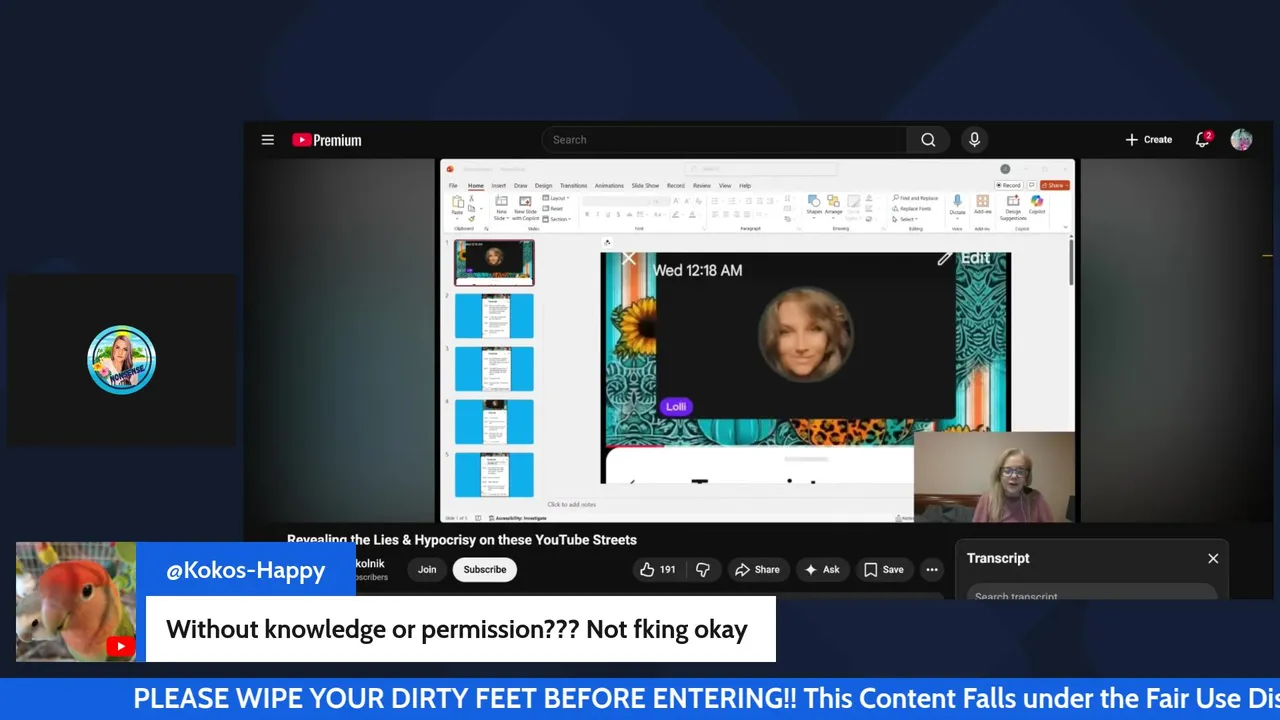Open the YouTube hamburger guide menu

(267, 140)
